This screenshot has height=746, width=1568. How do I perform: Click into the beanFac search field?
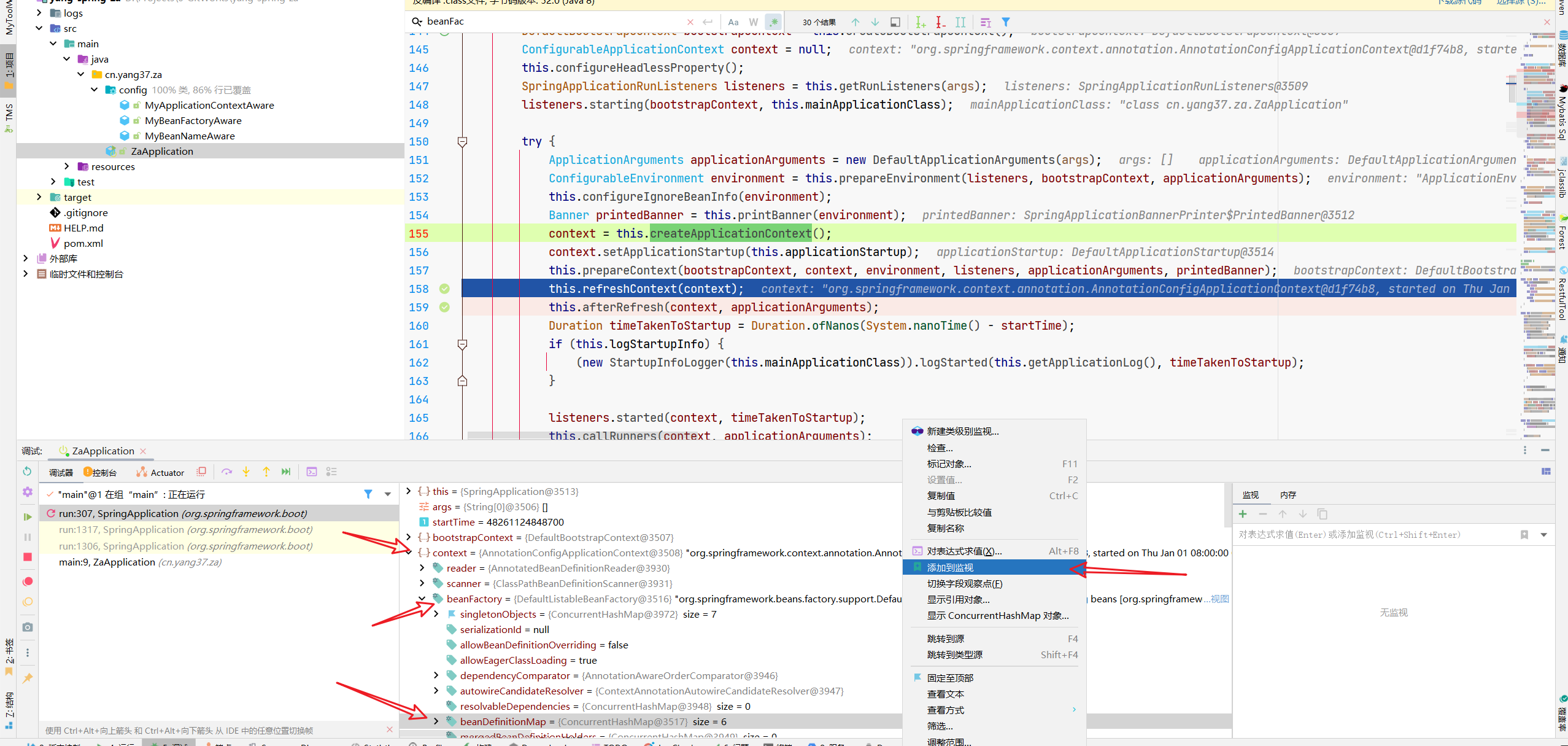pos(552,21)
